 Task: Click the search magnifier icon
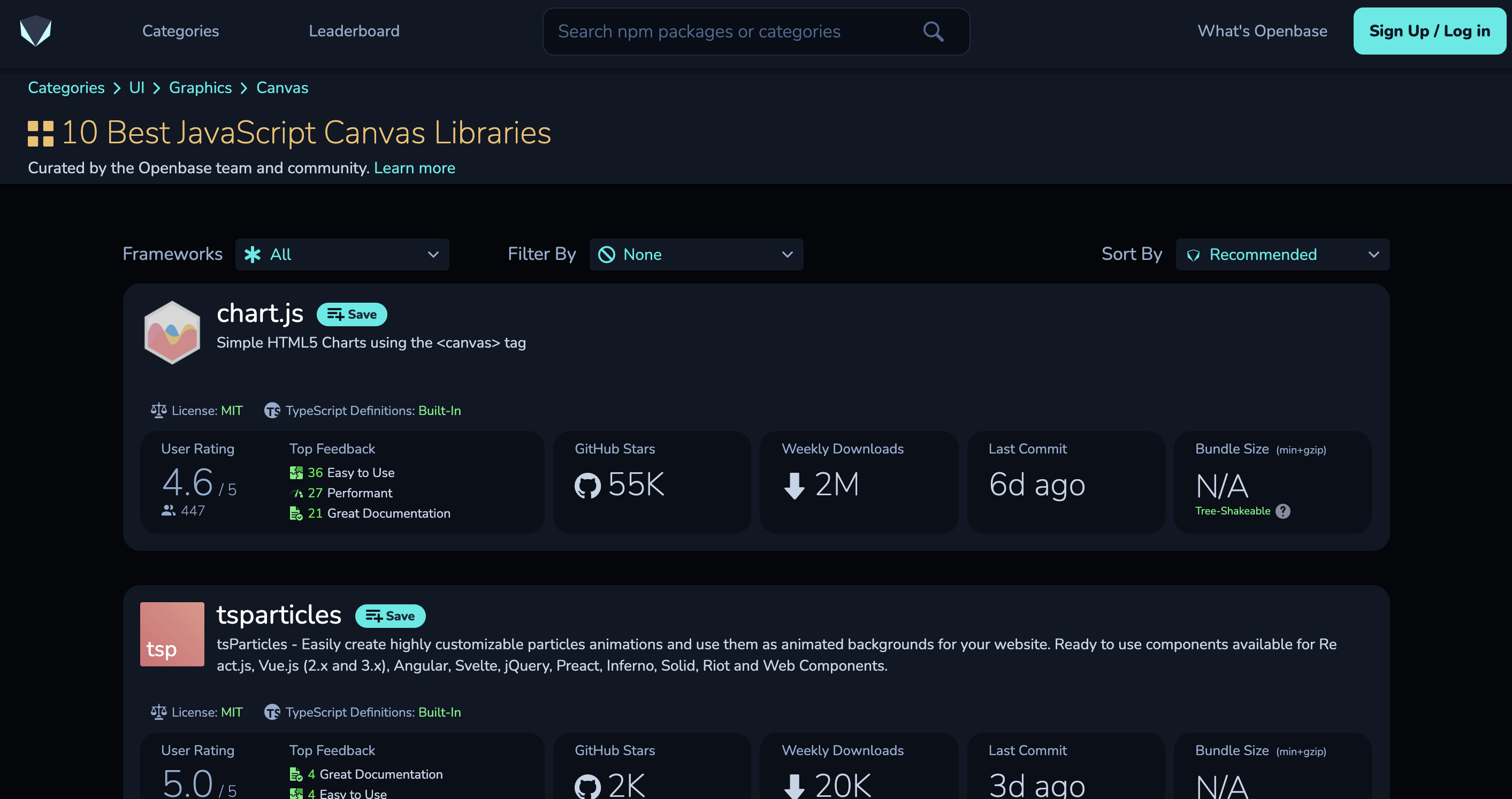pyautogui.click(x=933, y=31)
